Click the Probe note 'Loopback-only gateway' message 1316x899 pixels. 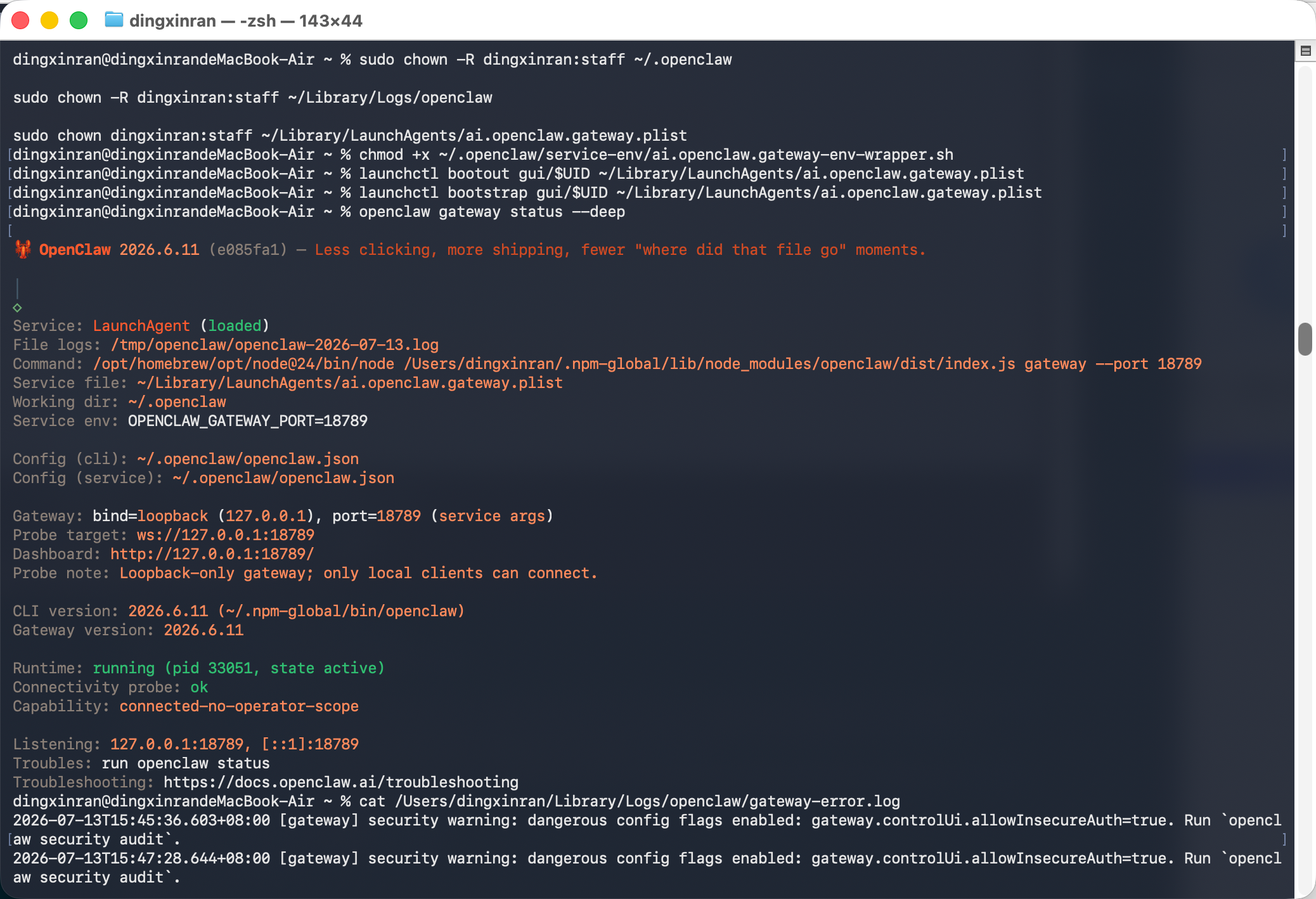point(359,573)
